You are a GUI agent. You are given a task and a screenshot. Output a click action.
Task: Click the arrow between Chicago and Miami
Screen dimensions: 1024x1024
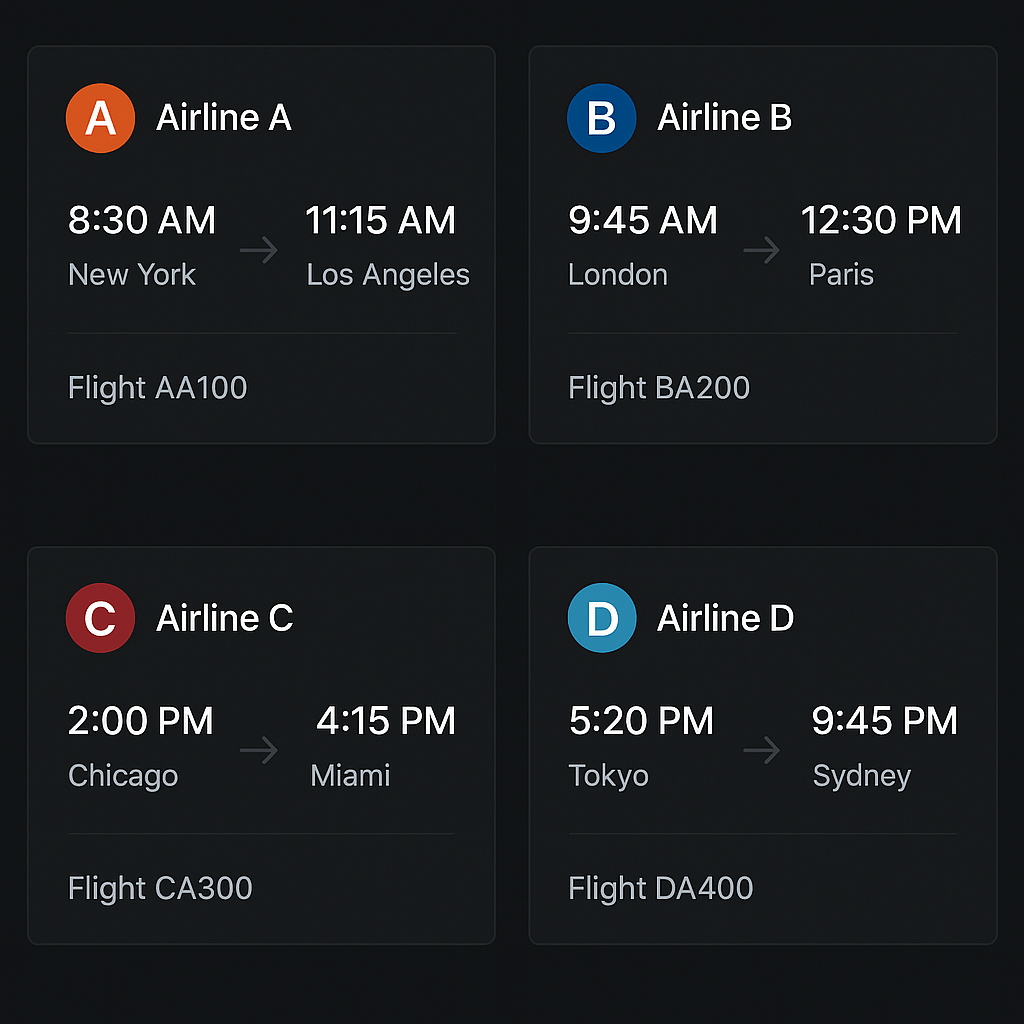pyautogui.click(x=259, y=750)
